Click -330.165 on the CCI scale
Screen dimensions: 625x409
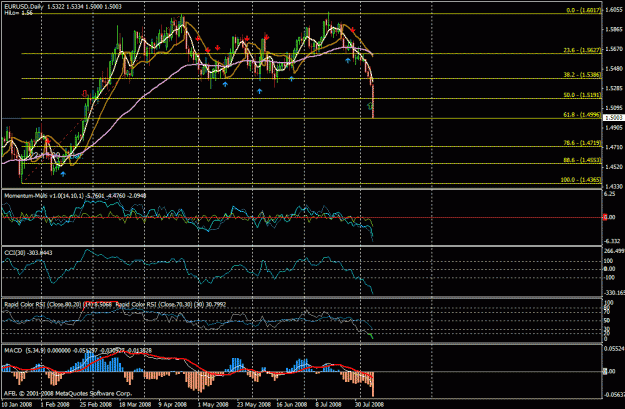(614, 293)
